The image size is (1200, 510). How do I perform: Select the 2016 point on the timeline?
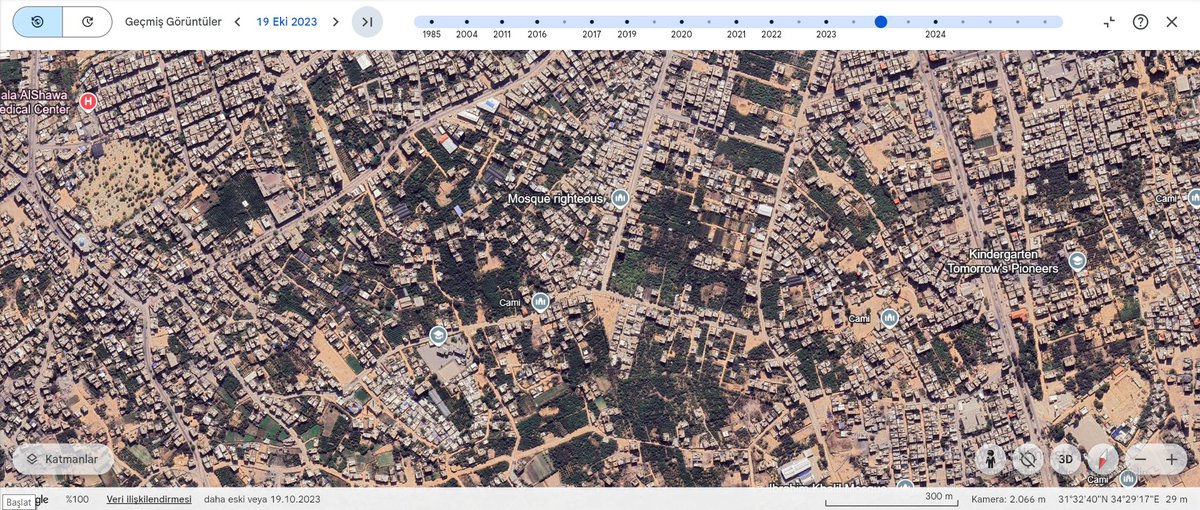[537, 21]
